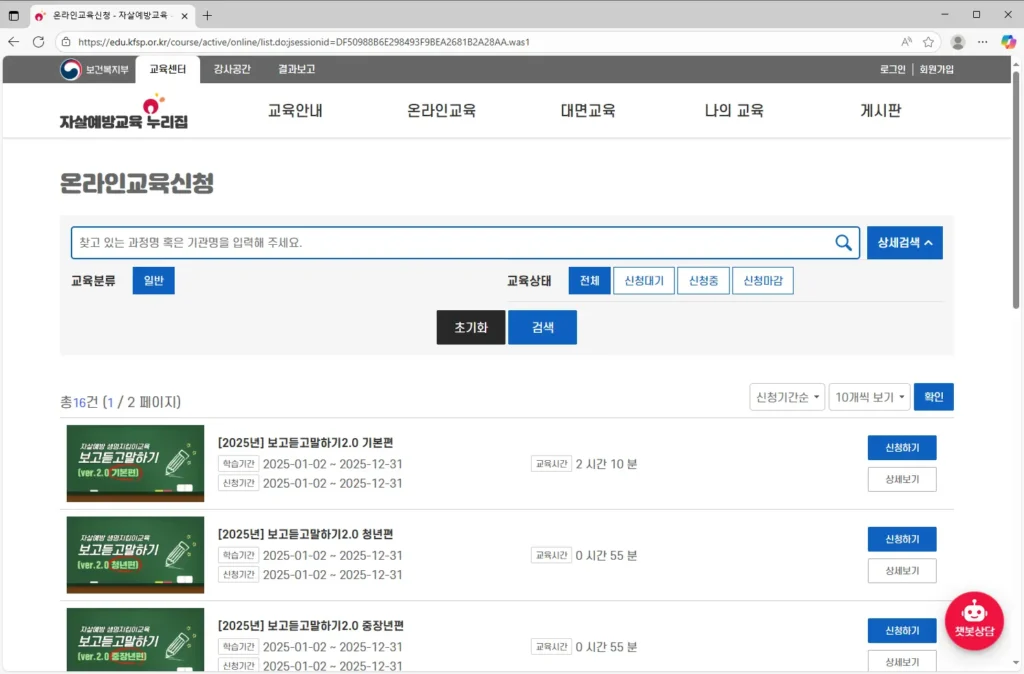This screenshot has width=1024, height=674.
Task: Select the 신청대기 education status filter
Action: click(x=643, y=280)
